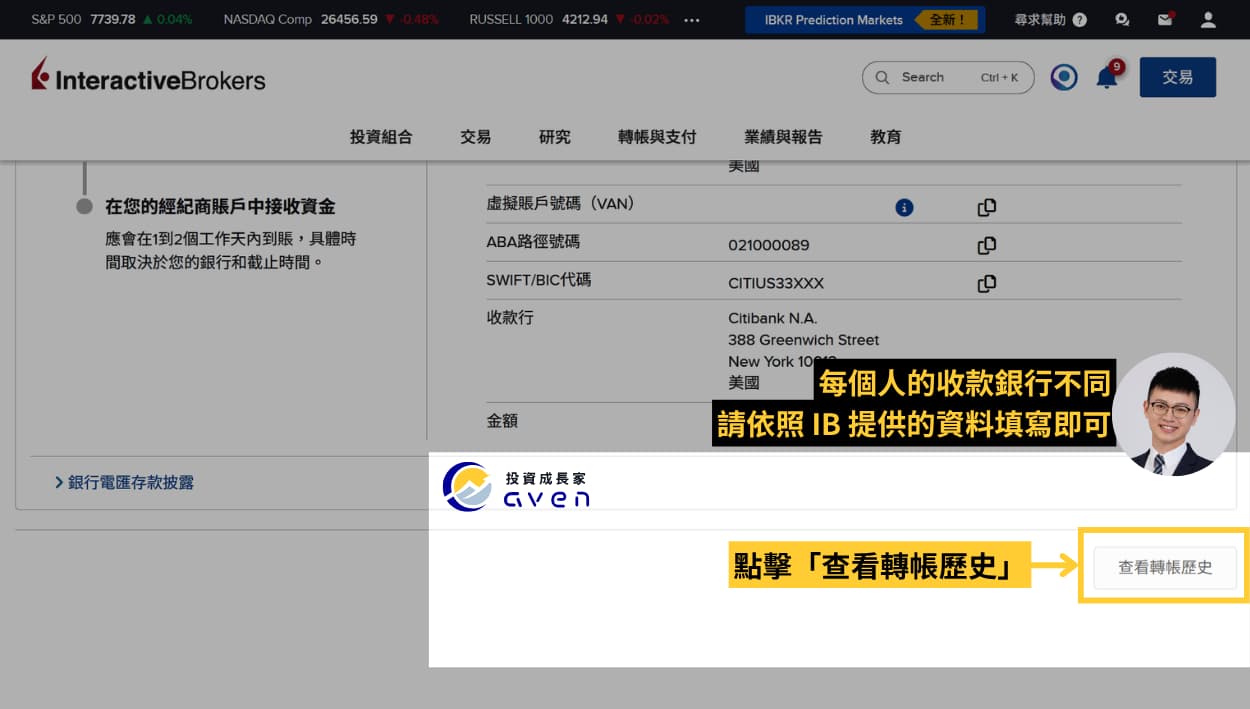Click the 388 Greenwich Street address line
1250x709 pixels.
[x=804, y=340]
